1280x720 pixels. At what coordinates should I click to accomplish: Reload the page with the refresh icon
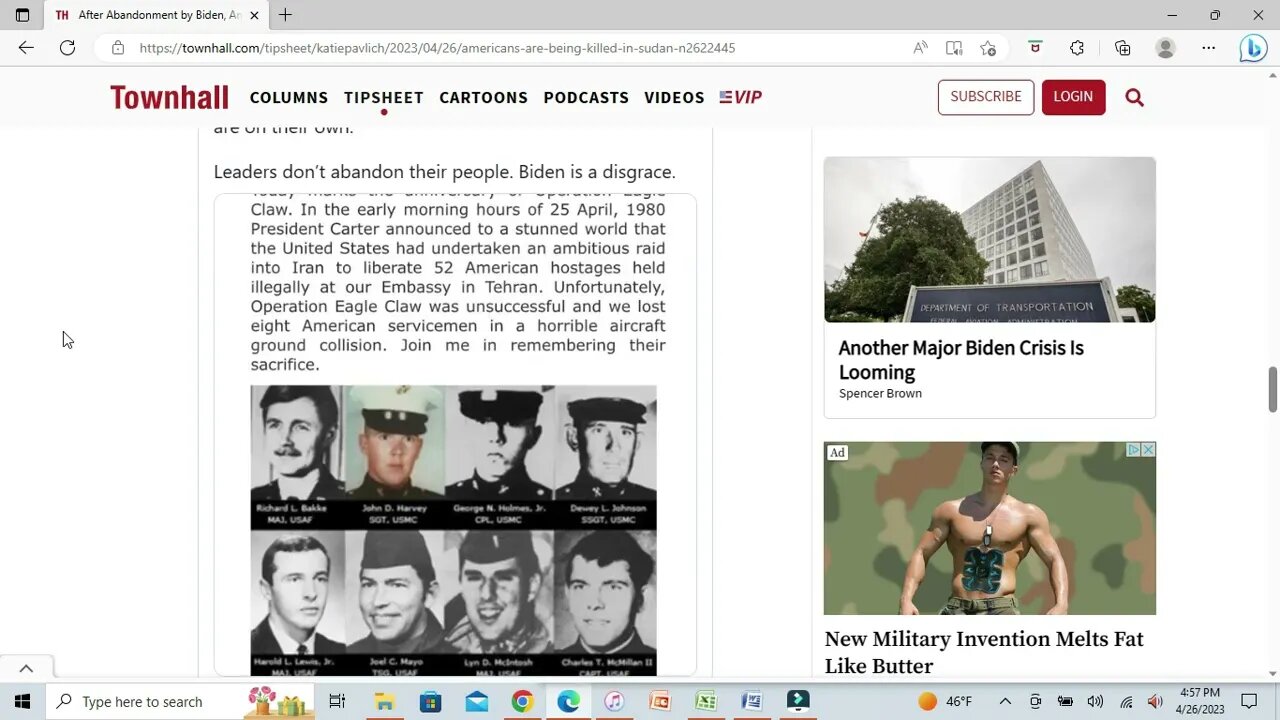click(67, 47)
